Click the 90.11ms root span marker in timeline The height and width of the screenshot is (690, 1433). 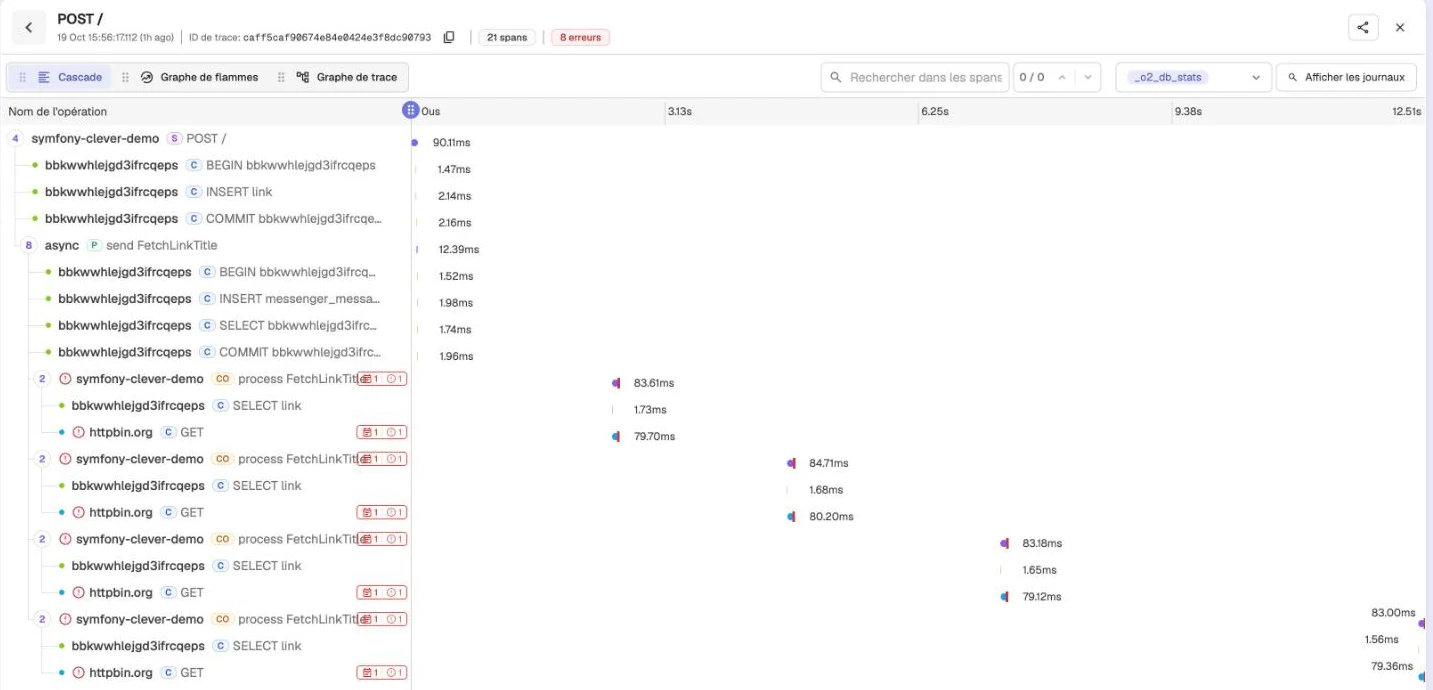click(x=414, y=143)
